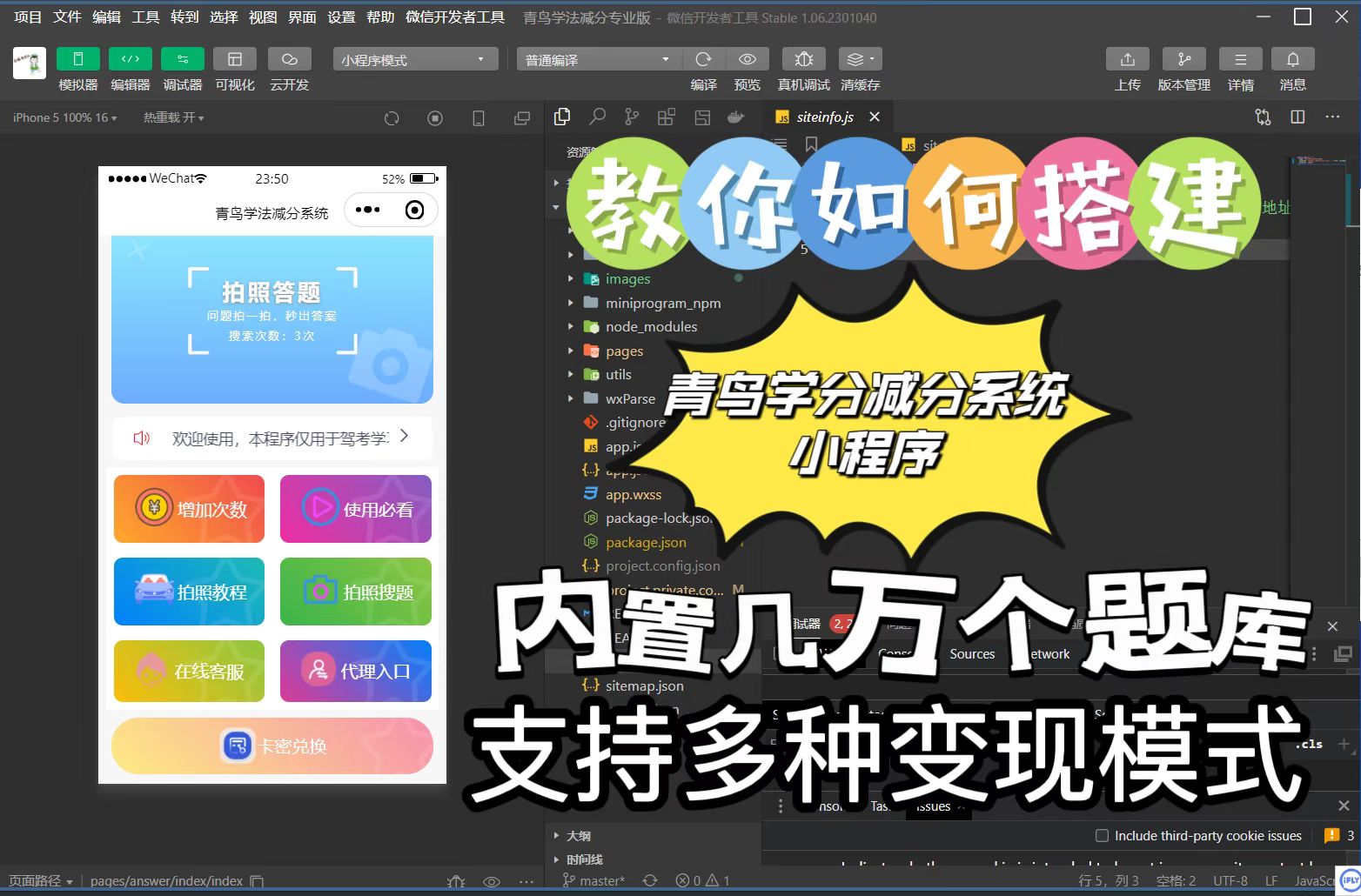
Task: Click the master* git branch in status bar
Action: coord(593,880)
